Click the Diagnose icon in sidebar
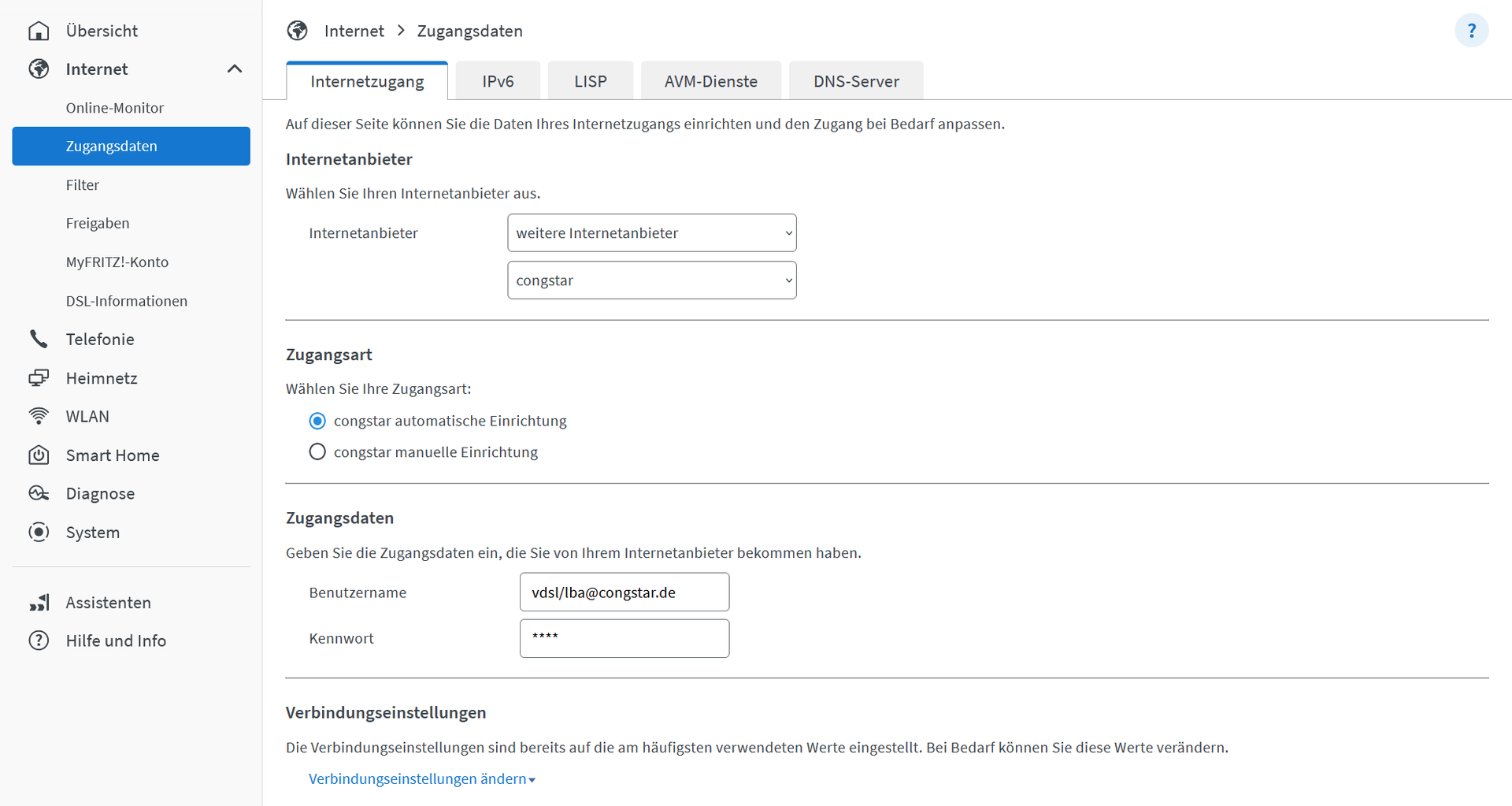This screenshot has width=1512, height=806. click(39, 493)
